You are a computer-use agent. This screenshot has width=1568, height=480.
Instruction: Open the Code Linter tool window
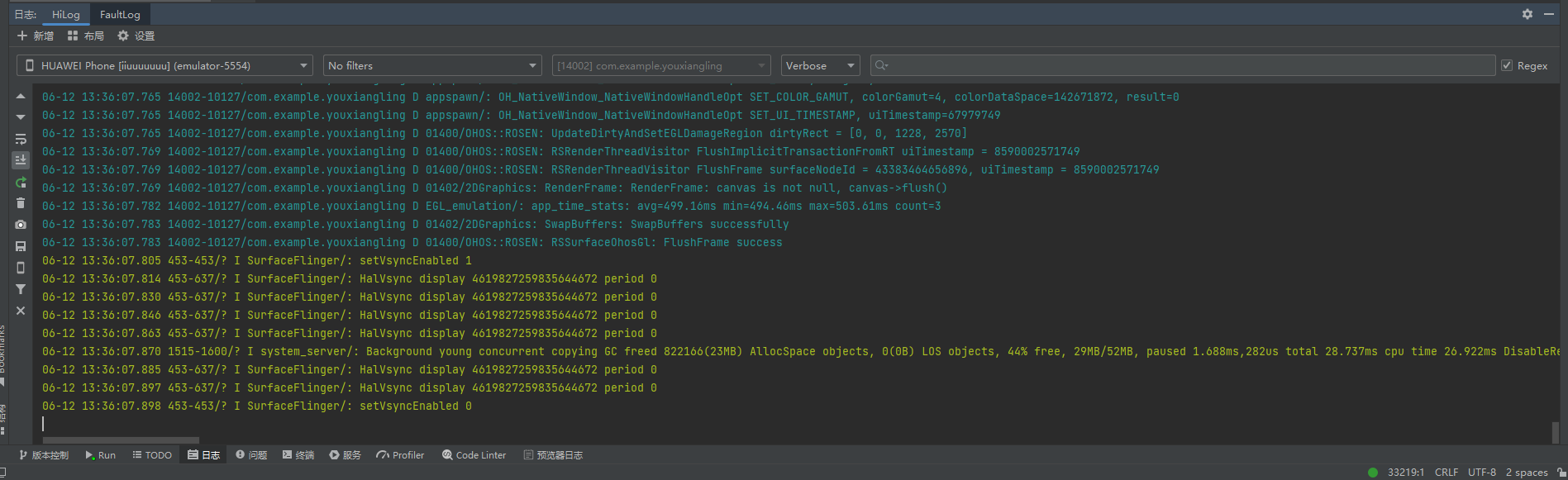click(x=474, y=455)
